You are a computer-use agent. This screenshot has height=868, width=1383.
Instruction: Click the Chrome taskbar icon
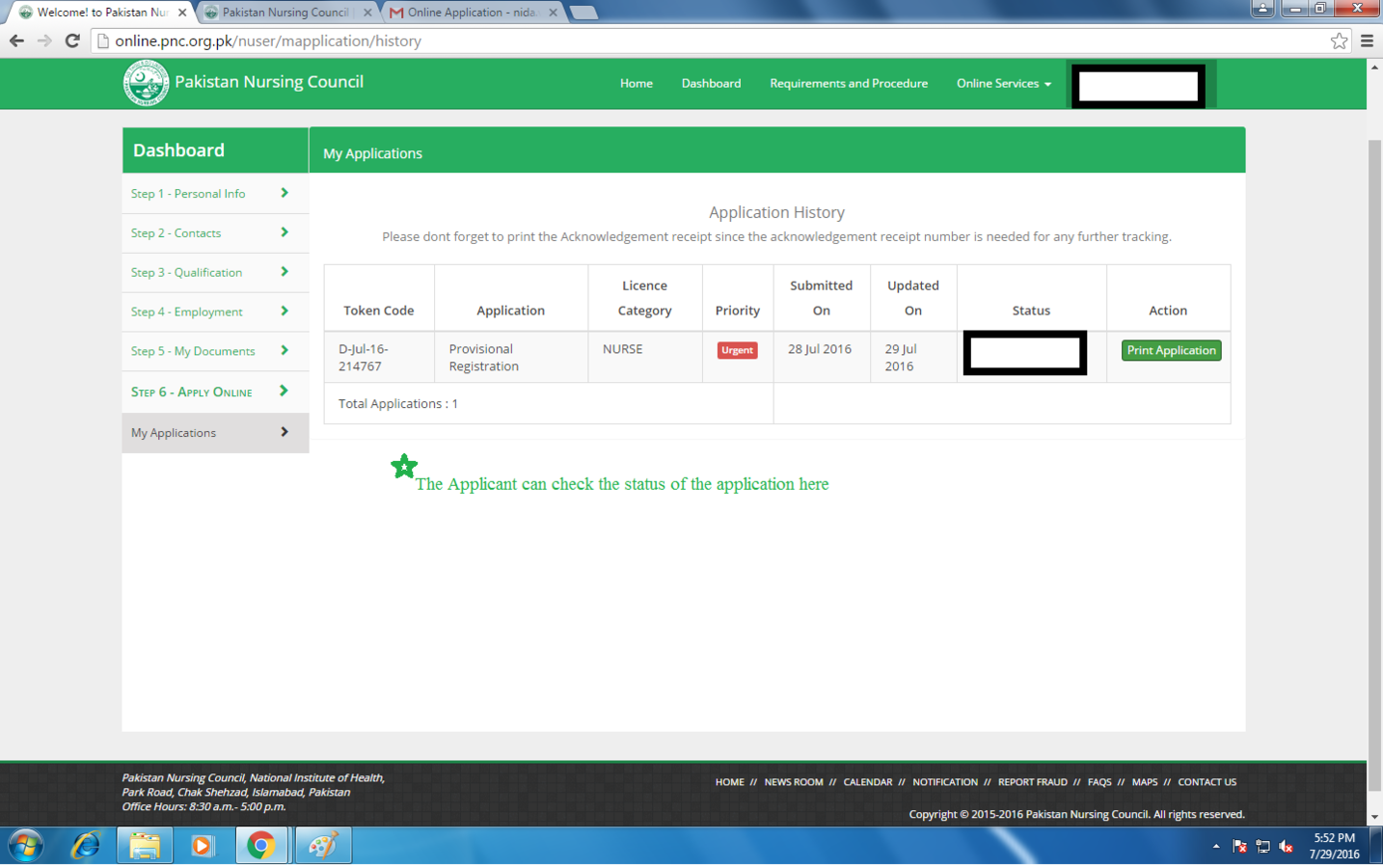(x=261, y=846)
